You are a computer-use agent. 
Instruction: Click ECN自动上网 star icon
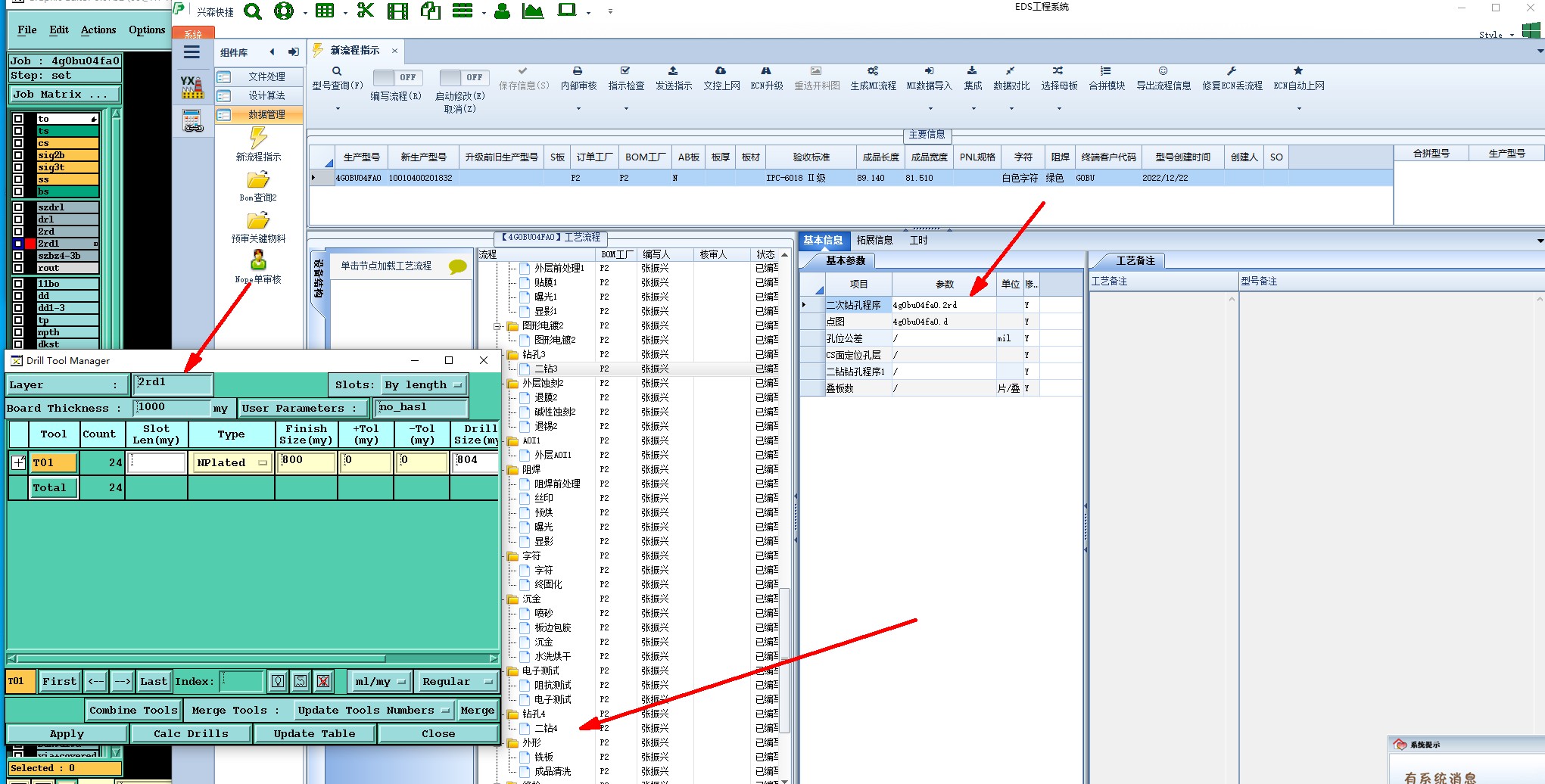click(x=1298, y=71)
